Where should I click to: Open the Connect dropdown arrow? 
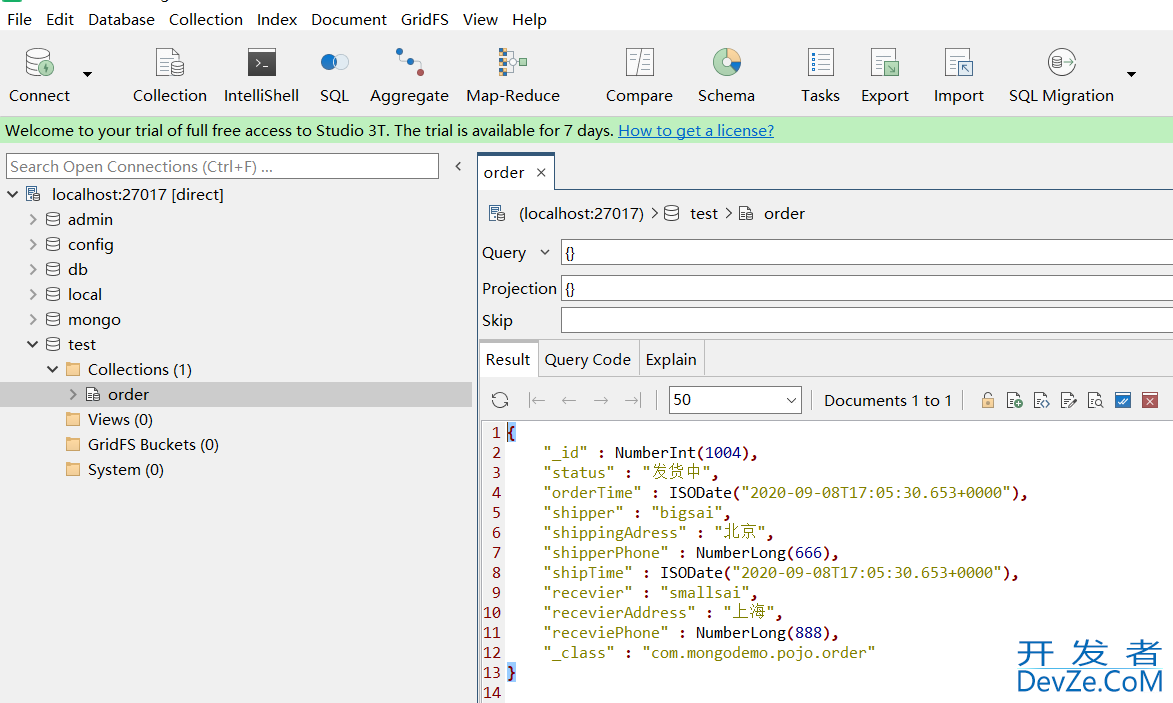click(x=88, y=74)
